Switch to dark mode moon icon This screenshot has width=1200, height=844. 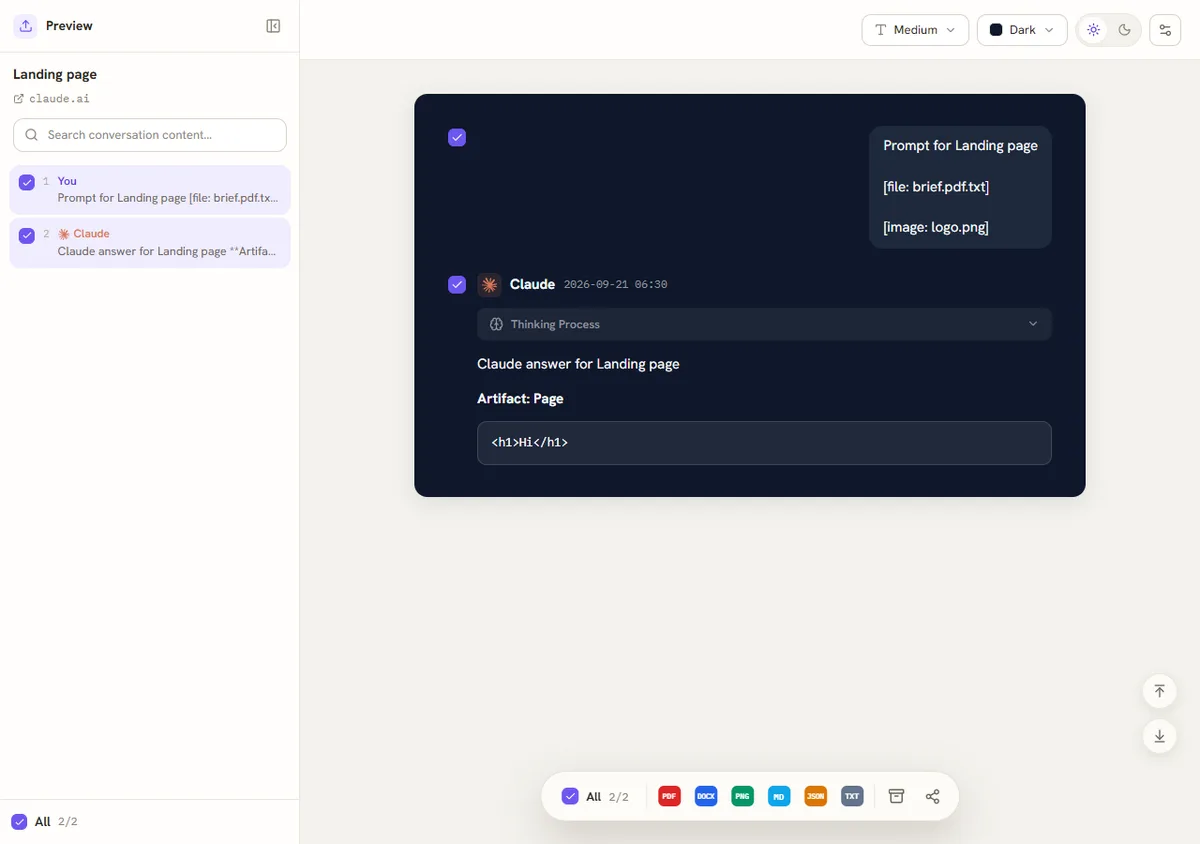[x=1125, y=30]
